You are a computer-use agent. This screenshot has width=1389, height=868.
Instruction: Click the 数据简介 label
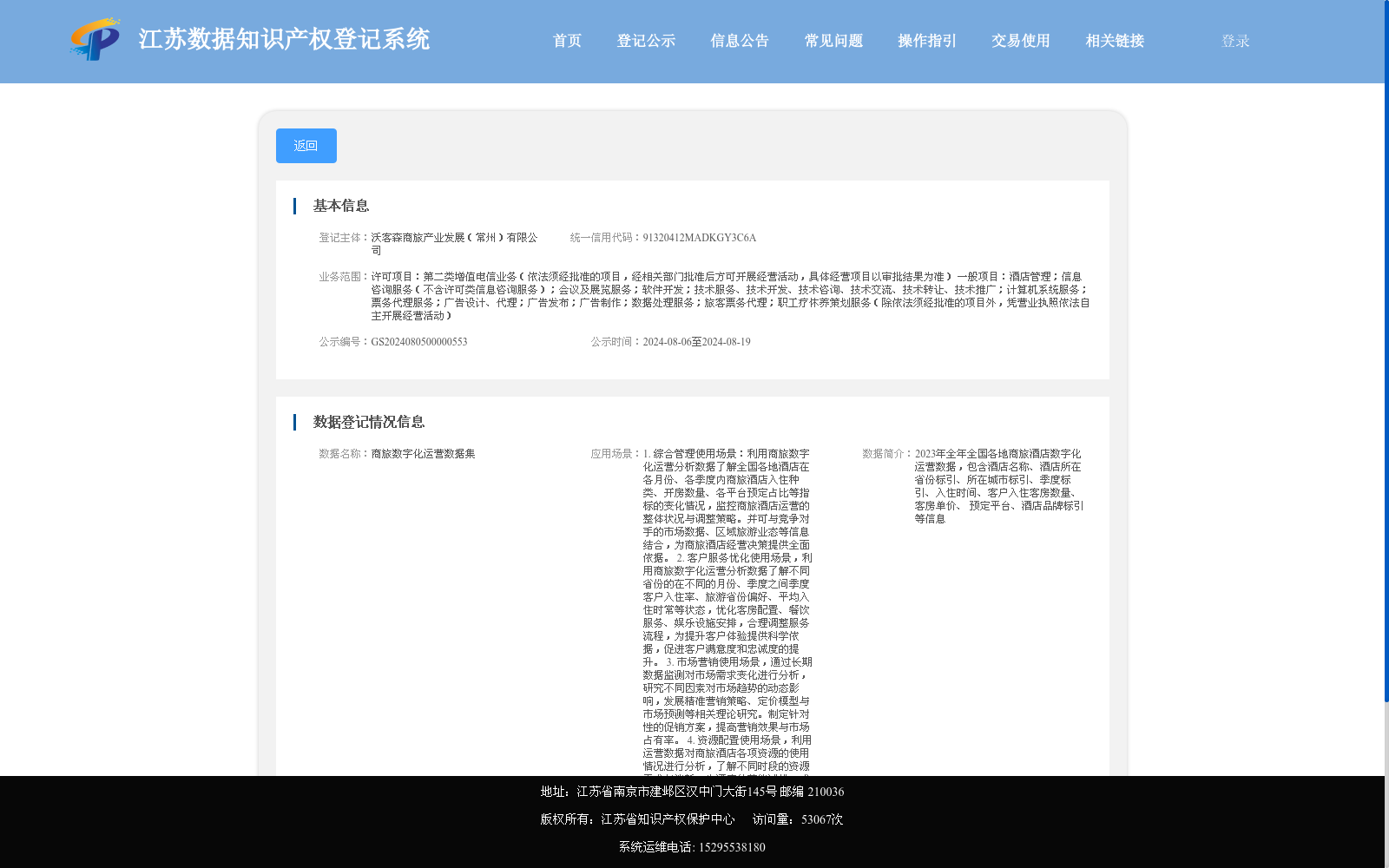tap(888, 454)
